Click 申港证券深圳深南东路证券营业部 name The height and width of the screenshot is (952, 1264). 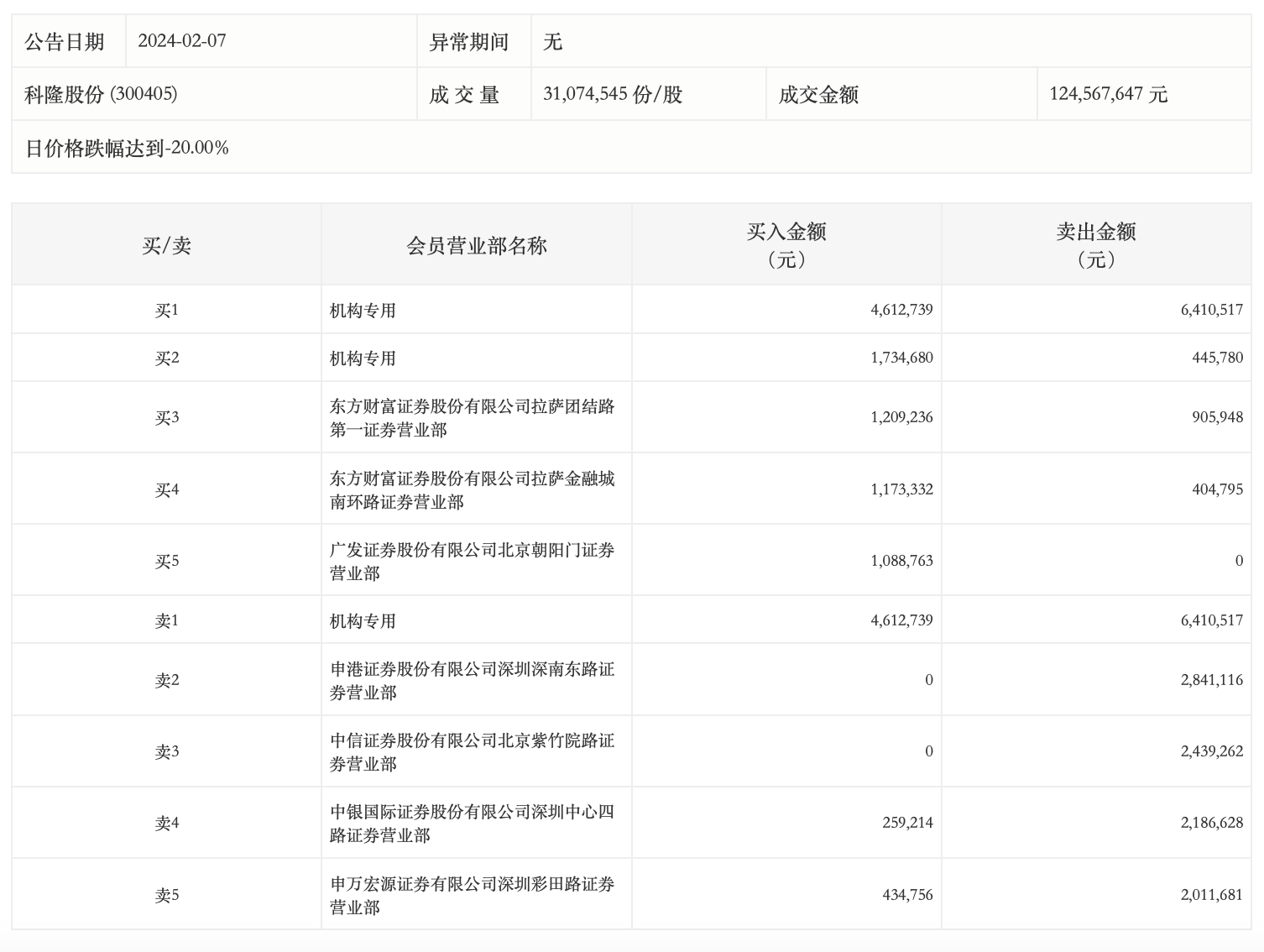[x=472, y=681]
